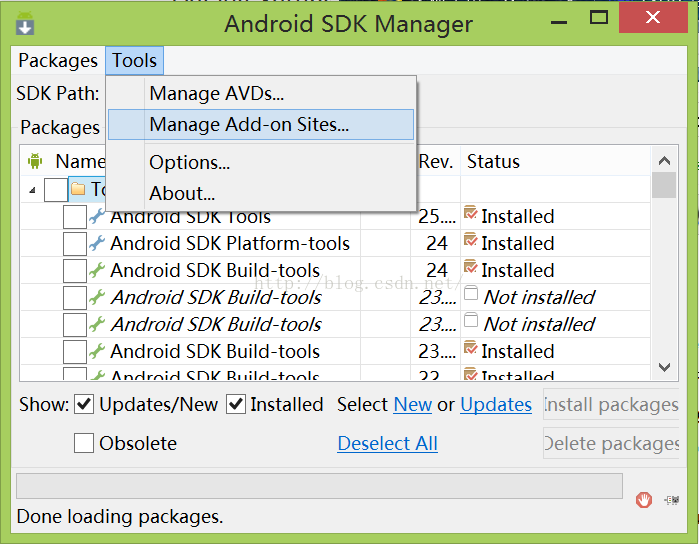Image resolution: width=699 pixels, height=544 pixels.
Task: Click installed status icon for Android SDK Platform-tools
Action: (470, 241)
